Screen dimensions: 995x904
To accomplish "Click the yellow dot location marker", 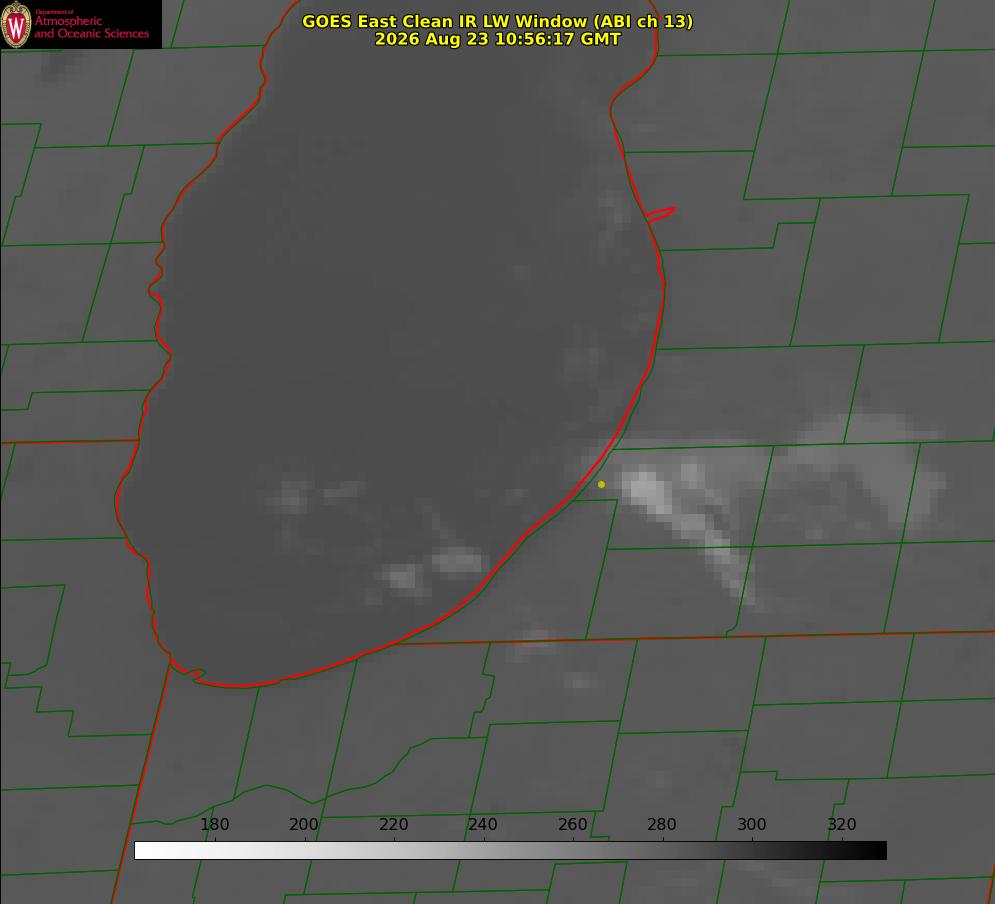I will 601,484.
